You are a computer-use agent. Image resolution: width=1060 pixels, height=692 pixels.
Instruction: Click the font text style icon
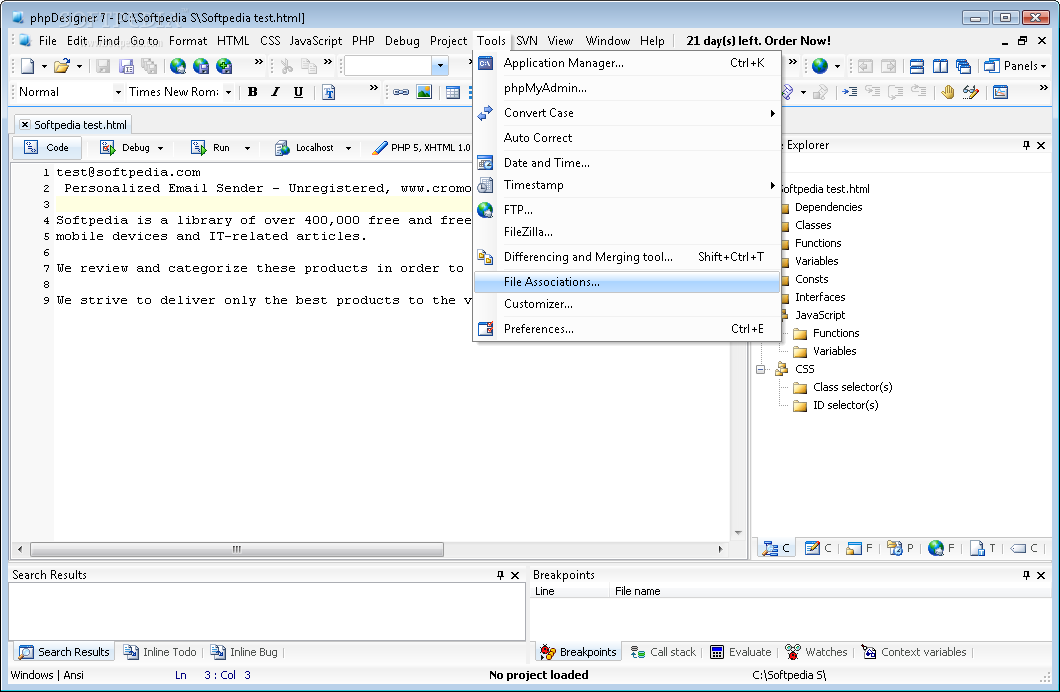tap(329, 92)
